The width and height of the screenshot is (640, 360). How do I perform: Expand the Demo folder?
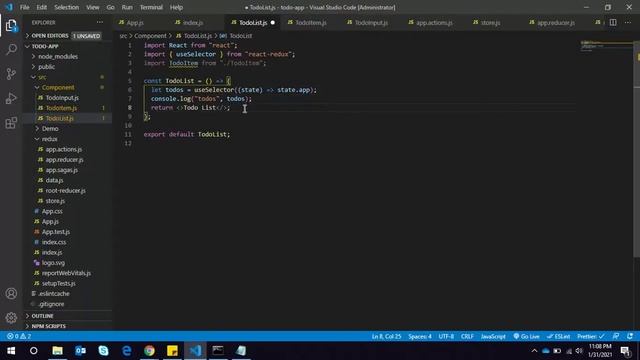pos(50,129)
